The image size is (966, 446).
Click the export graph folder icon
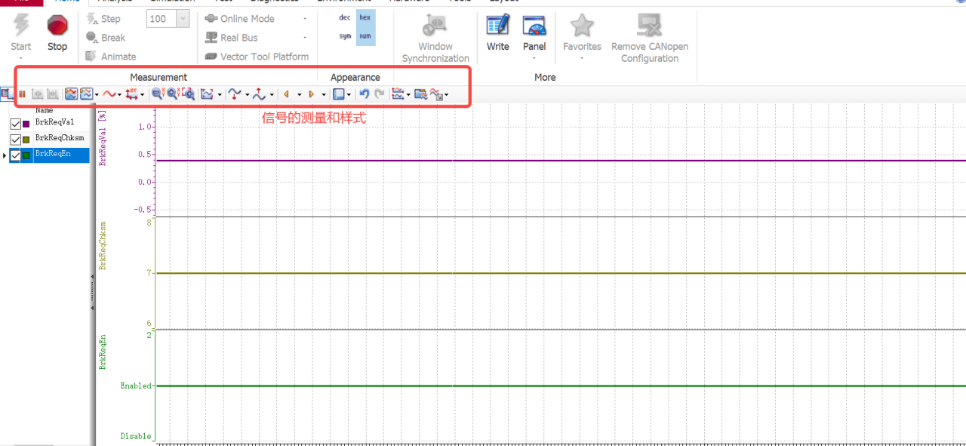(x=421, y=94)
